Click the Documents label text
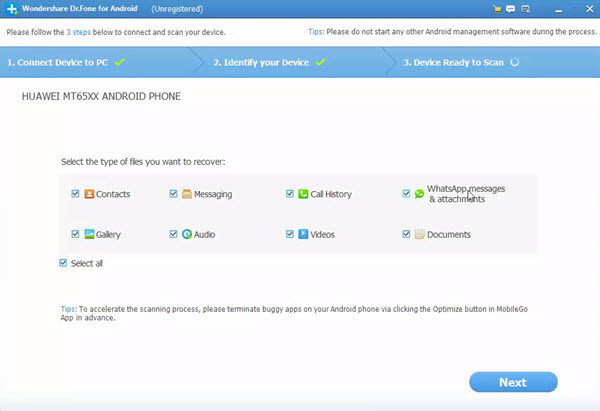 tap(449, 234)
